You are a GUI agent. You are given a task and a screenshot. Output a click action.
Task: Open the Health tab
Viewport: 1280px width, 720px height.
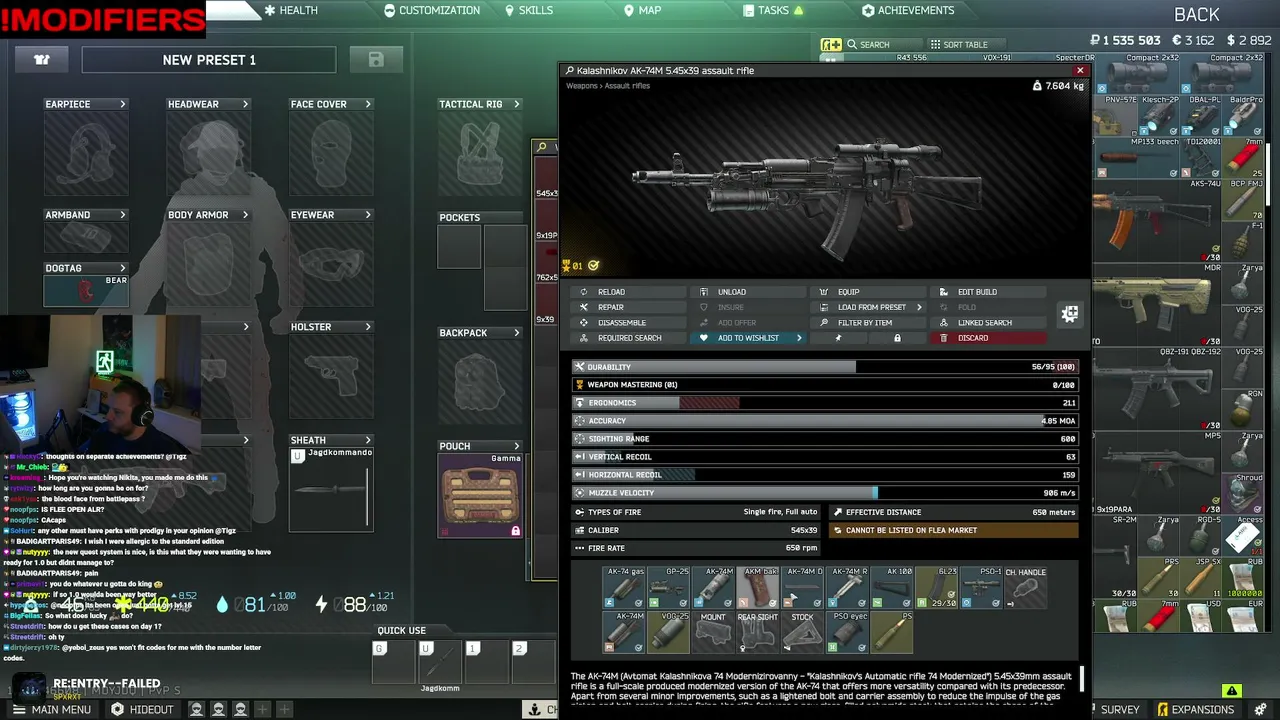point(291,10)
